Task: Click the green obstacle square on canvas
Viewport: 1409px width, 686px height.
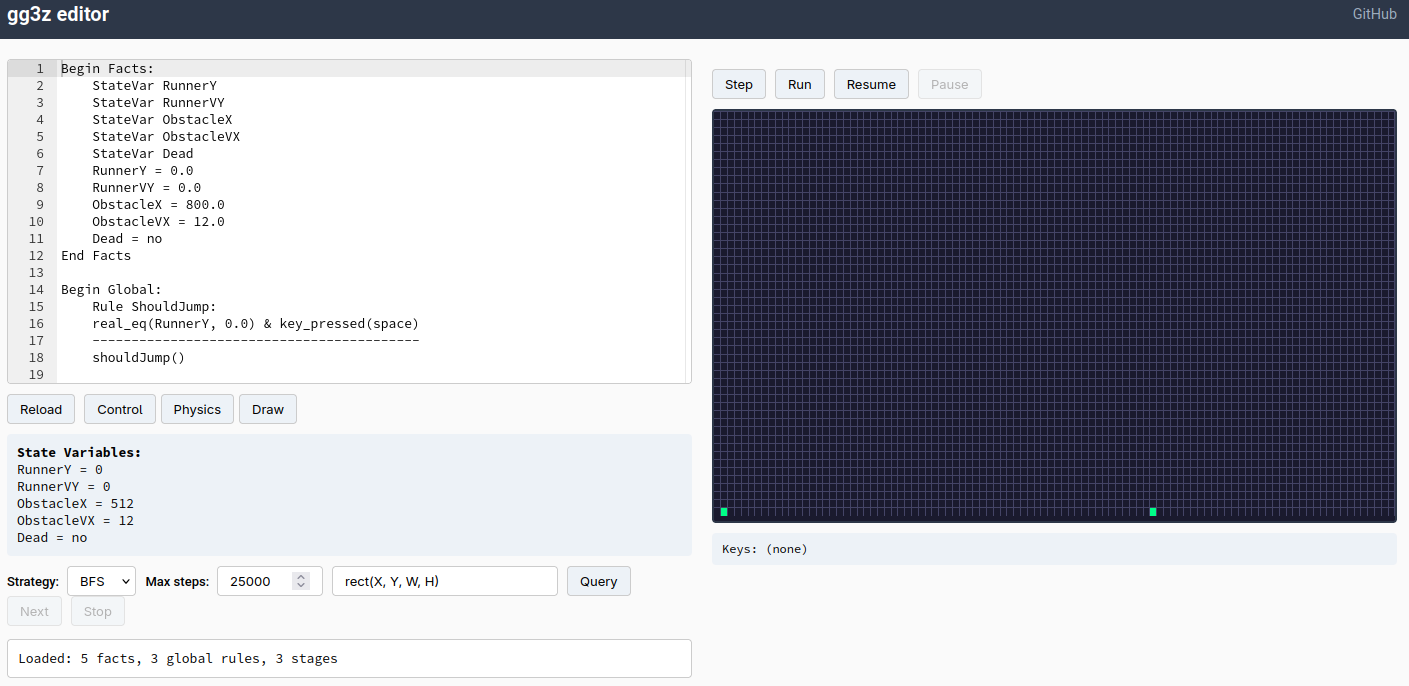Action: coord(1153,512)
